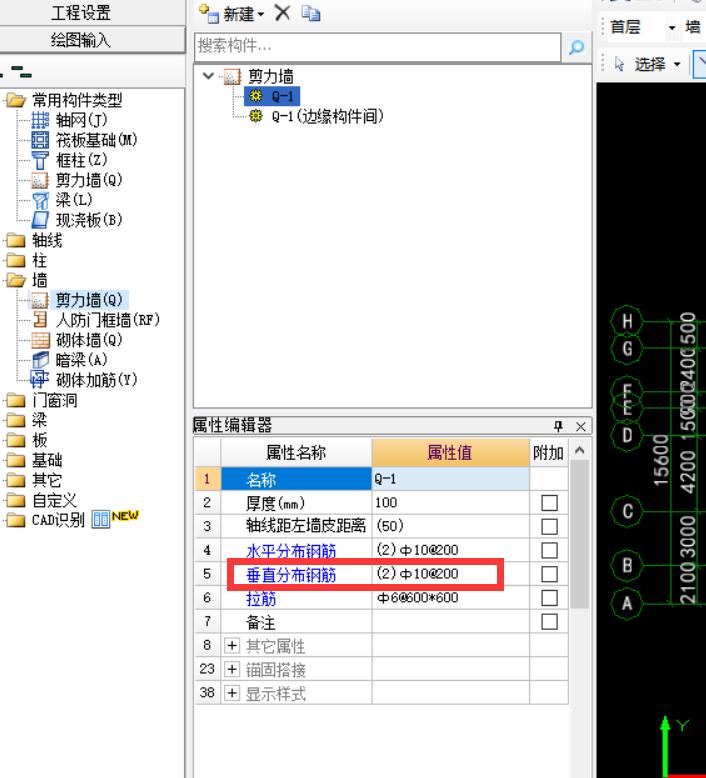Close the 属性编辑器 panel
The height and width of the screenshot is (778, 706).
(581, 426)
